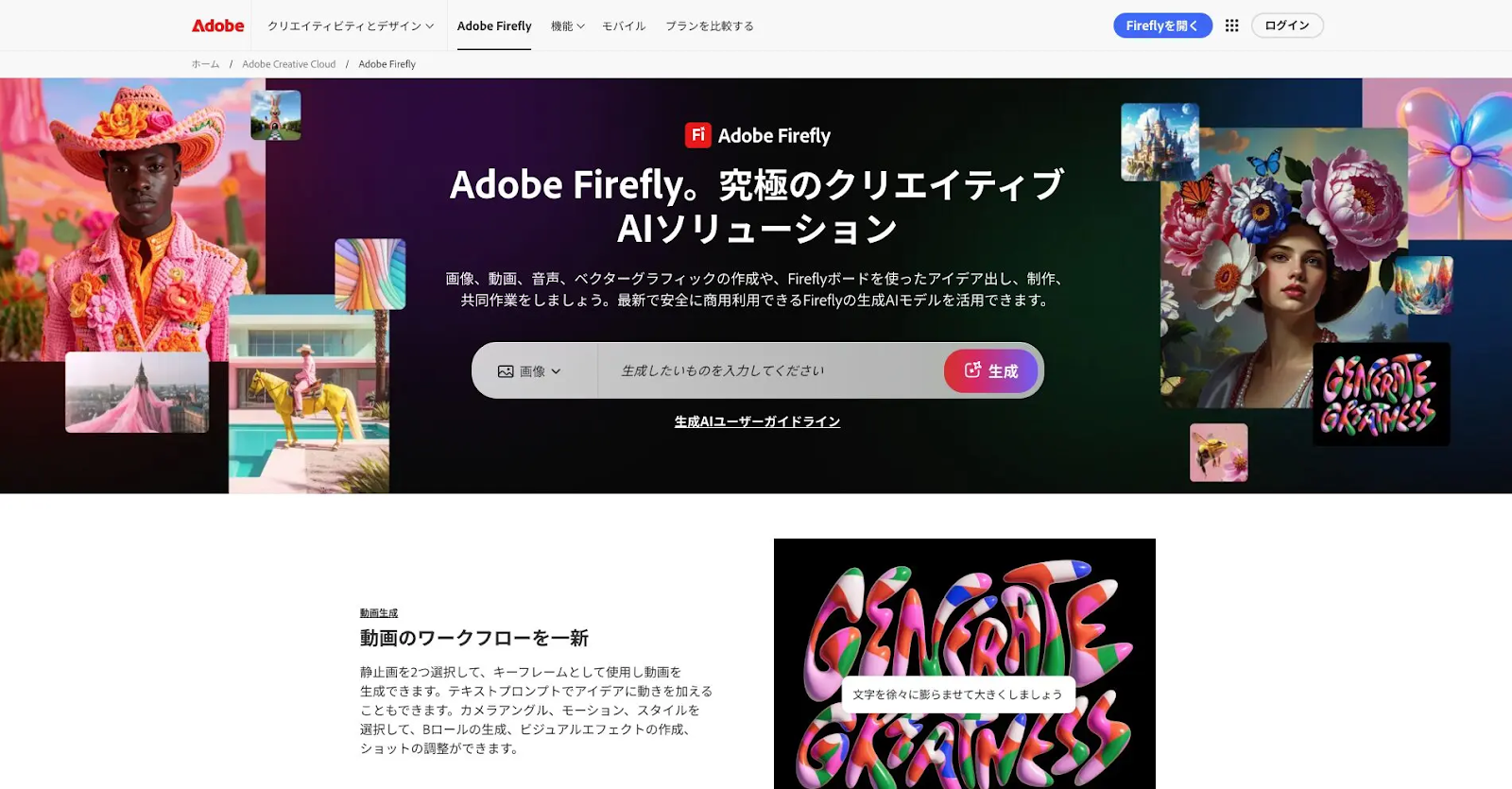The image size is (1512, 789).
Task: Open the モバイル menu item
Action: click(624, 26)
